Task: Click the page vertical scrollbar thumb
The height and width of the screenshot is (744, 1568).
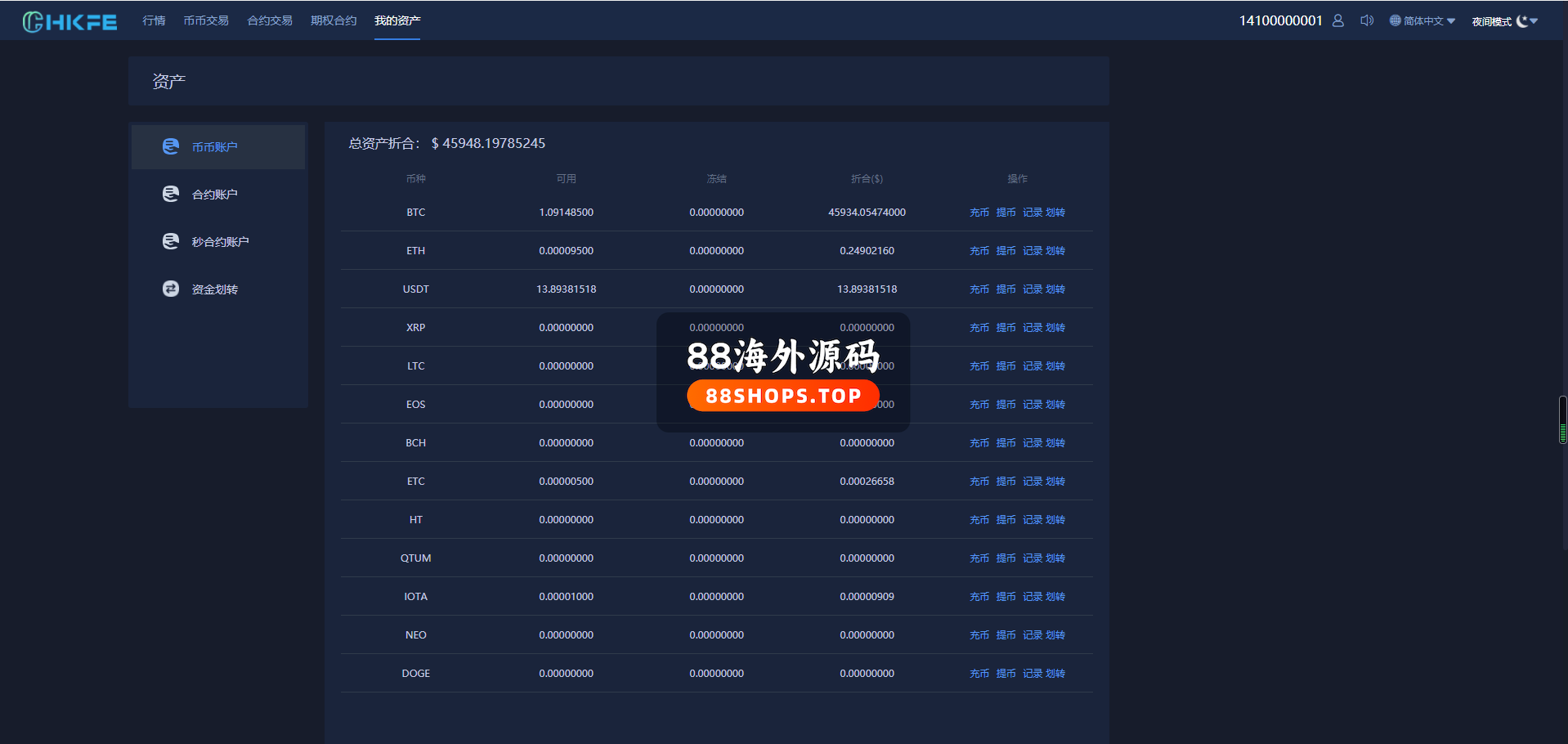Action: click(1562, 419)
